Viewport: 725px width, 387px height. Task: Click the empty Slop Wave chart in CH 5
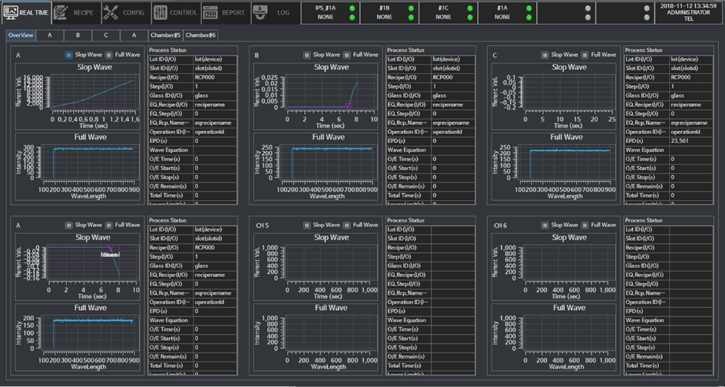coord(316,267)
